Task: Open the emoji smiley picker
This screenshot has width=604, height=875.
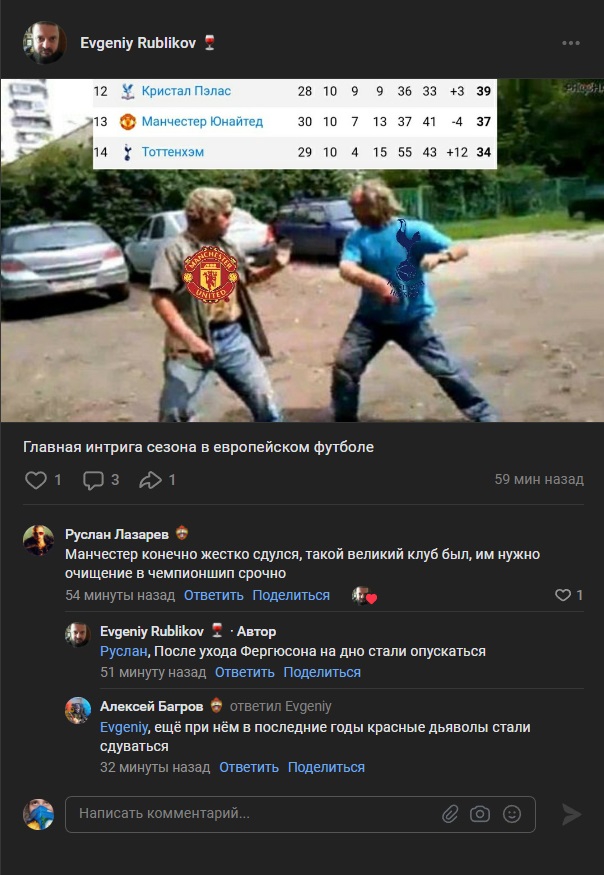Action: tap(512, 814)
